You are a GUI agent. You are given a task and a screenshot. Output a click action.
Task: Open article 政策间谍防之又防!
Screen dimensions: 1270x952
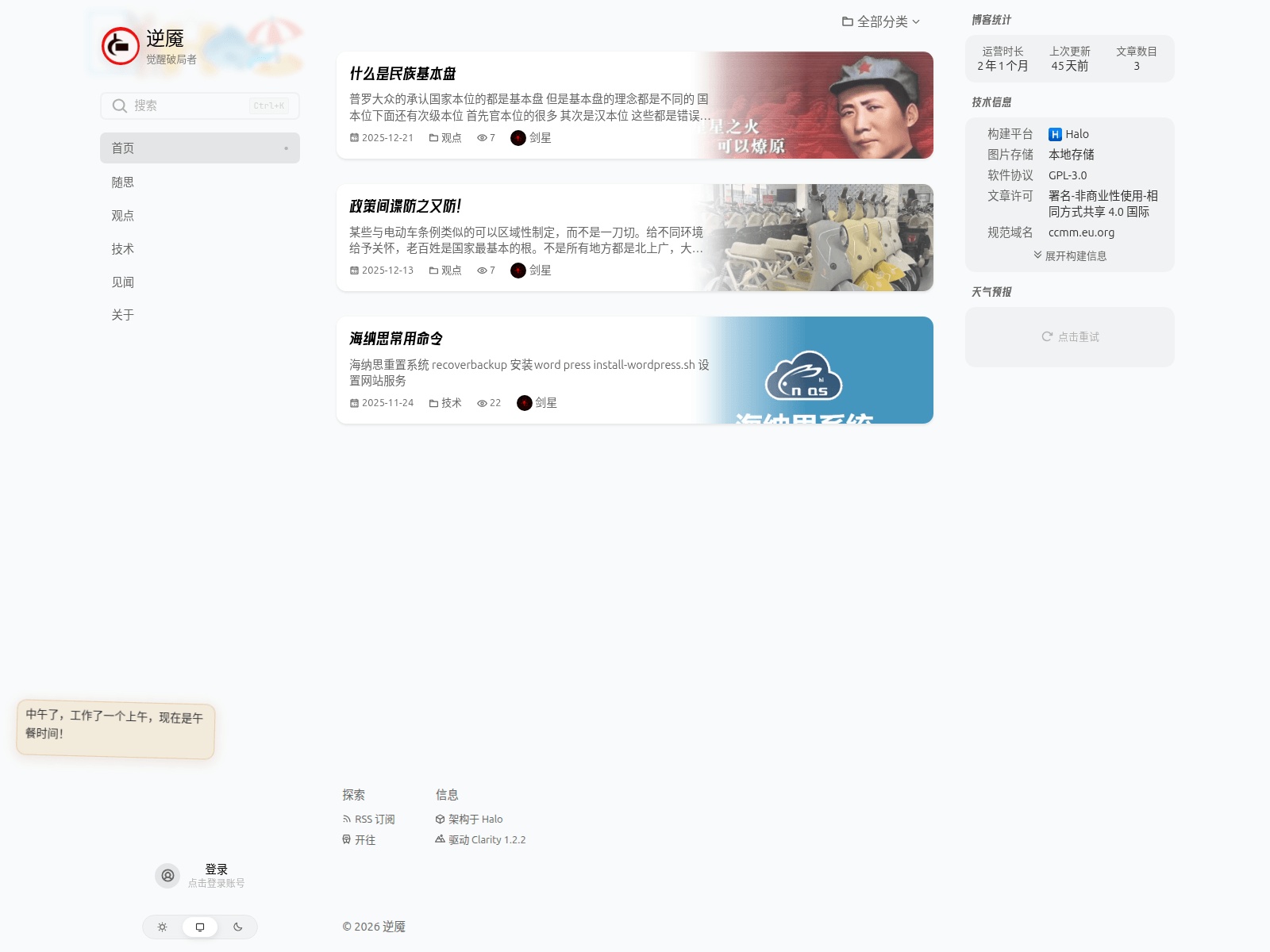coord(406,206)
